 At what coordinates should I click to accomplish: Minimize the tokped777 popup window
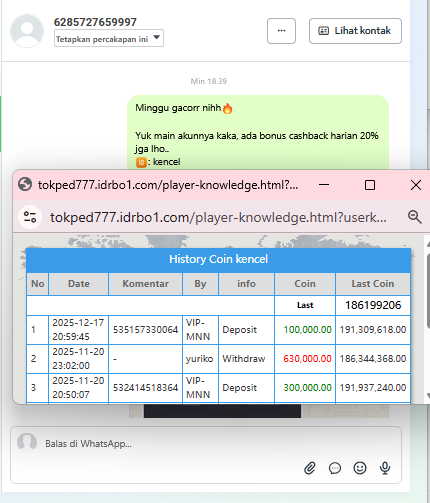tap(324, 185)
